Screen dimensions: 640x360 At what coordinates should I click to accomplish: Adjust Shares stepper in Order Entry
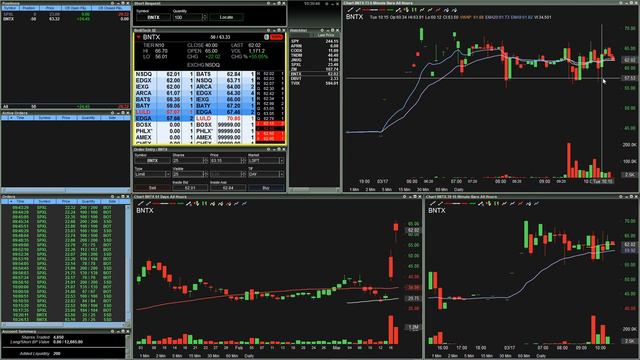(205, 160)
